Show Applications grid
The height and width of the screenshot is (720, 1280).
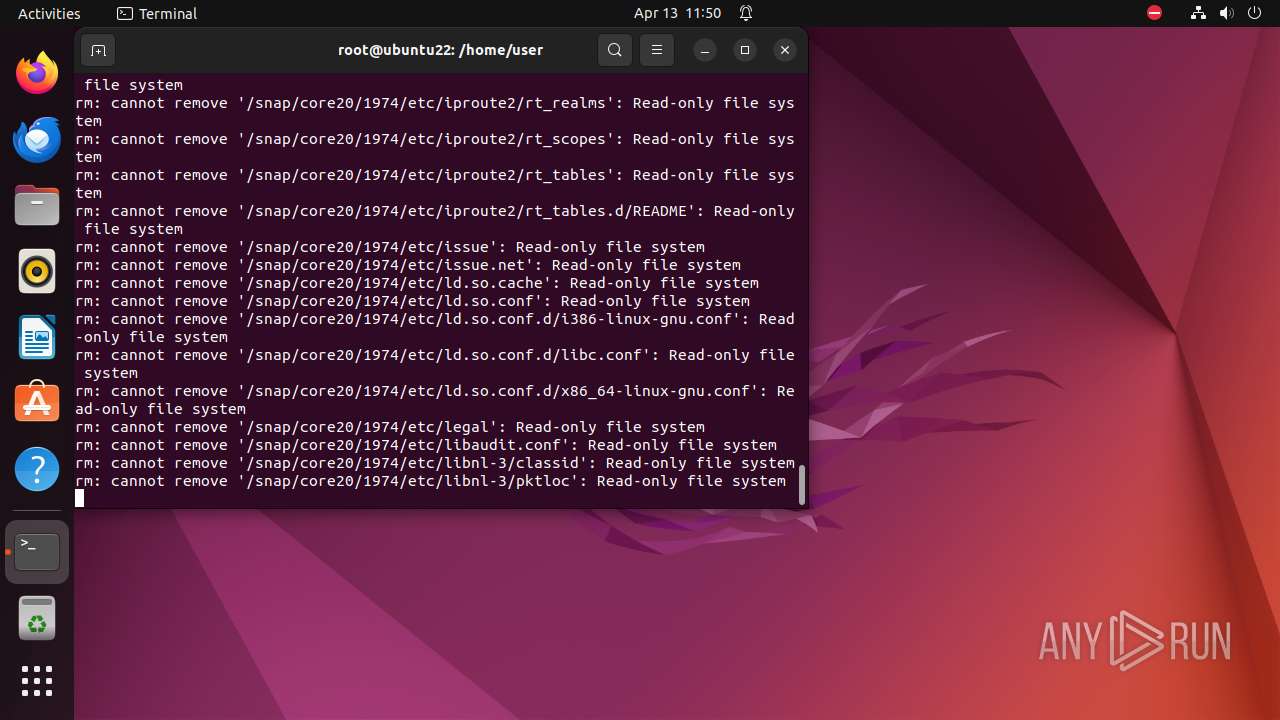(37, 681)
